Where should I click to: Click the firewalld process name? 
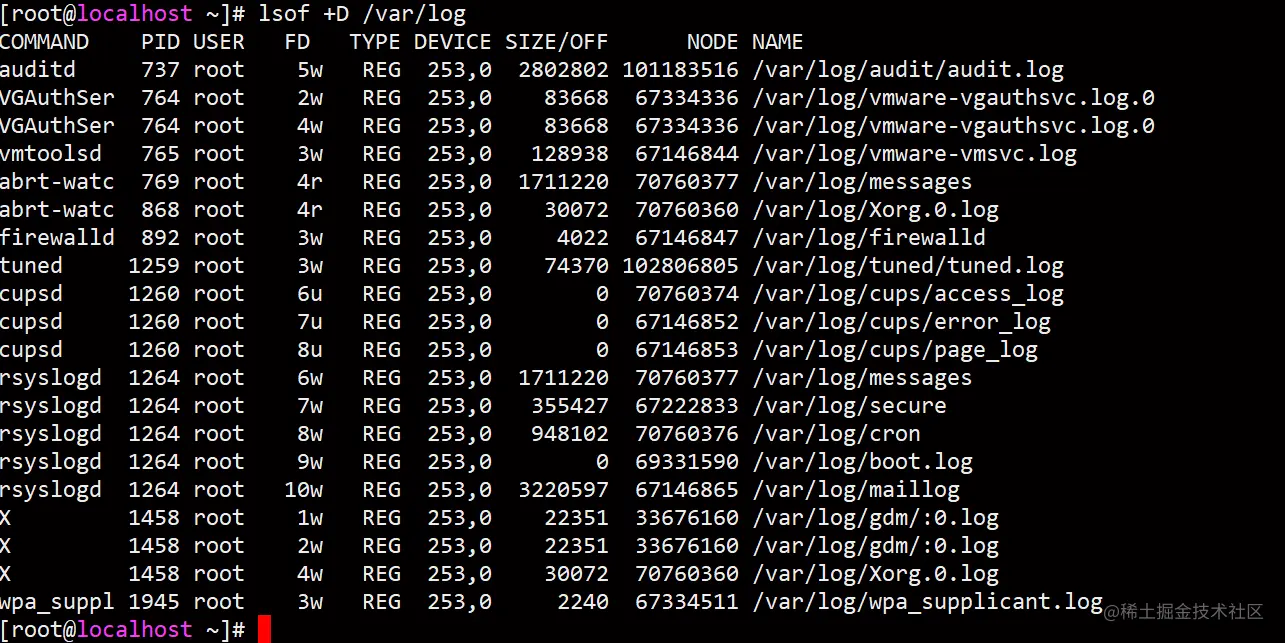tap(57, 238)
